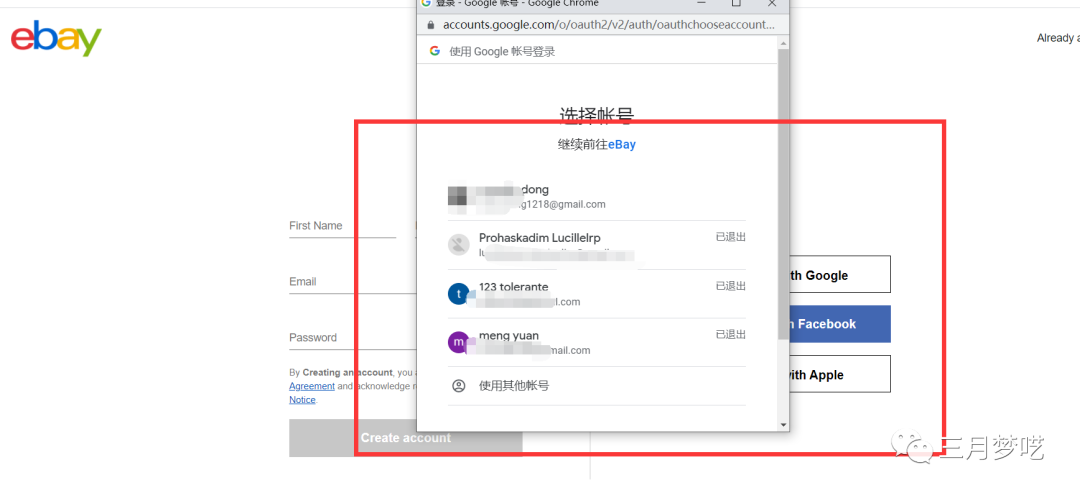Click the purple 'm' avatar icon
This screenshot has height=495, width=1080.
pyautogui.click(x=459, y=342)
